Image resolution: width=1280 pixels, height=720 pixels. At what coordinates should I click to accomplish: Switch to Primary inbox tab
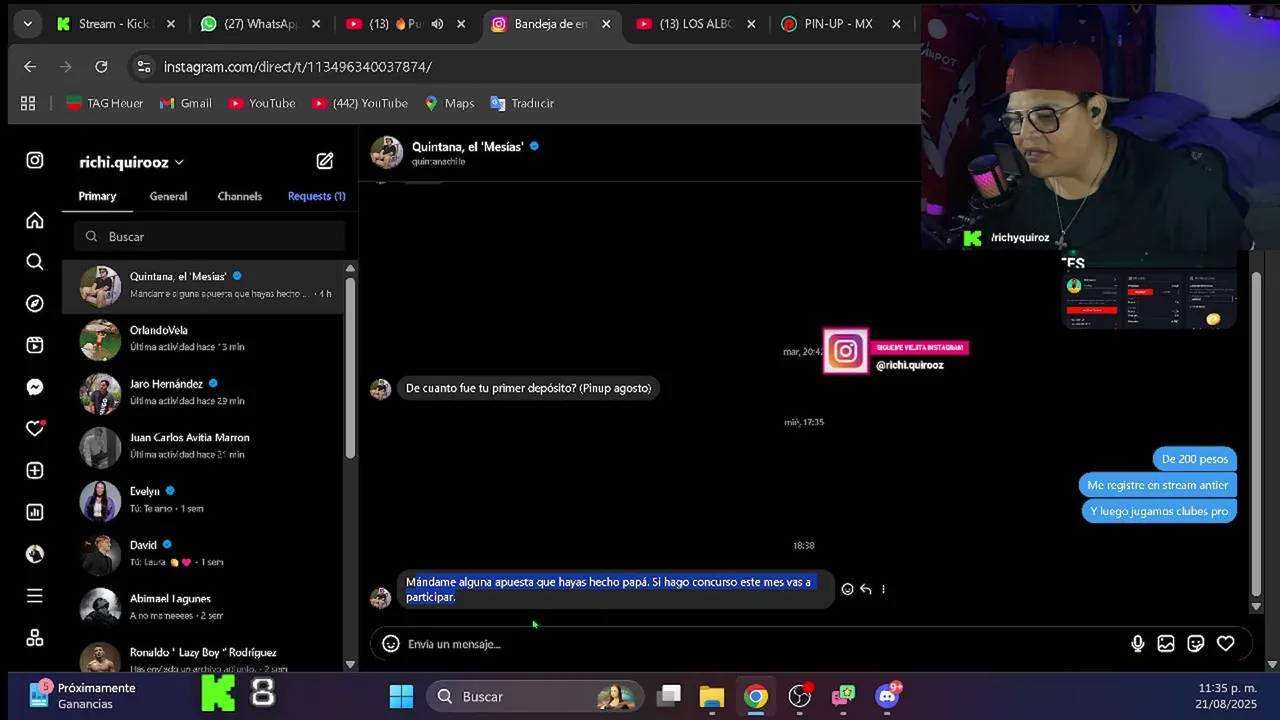(x=97, y=196)
